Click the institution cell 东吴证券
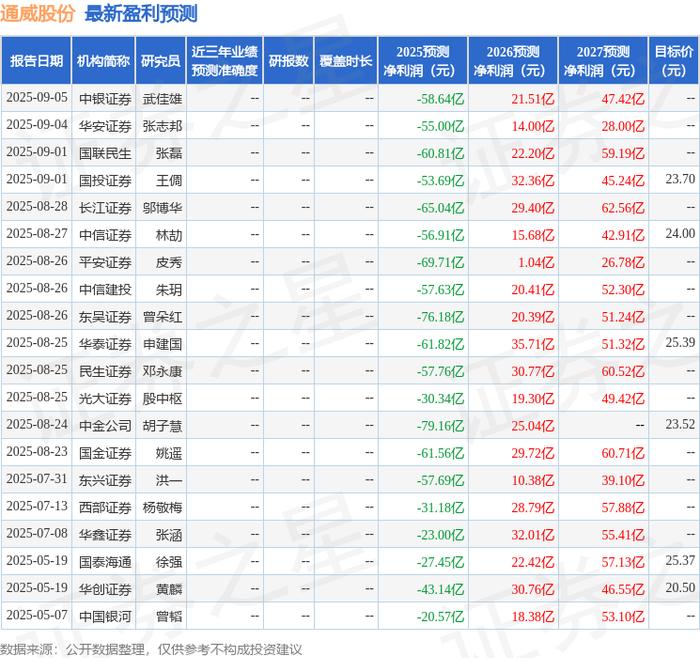 105,317
